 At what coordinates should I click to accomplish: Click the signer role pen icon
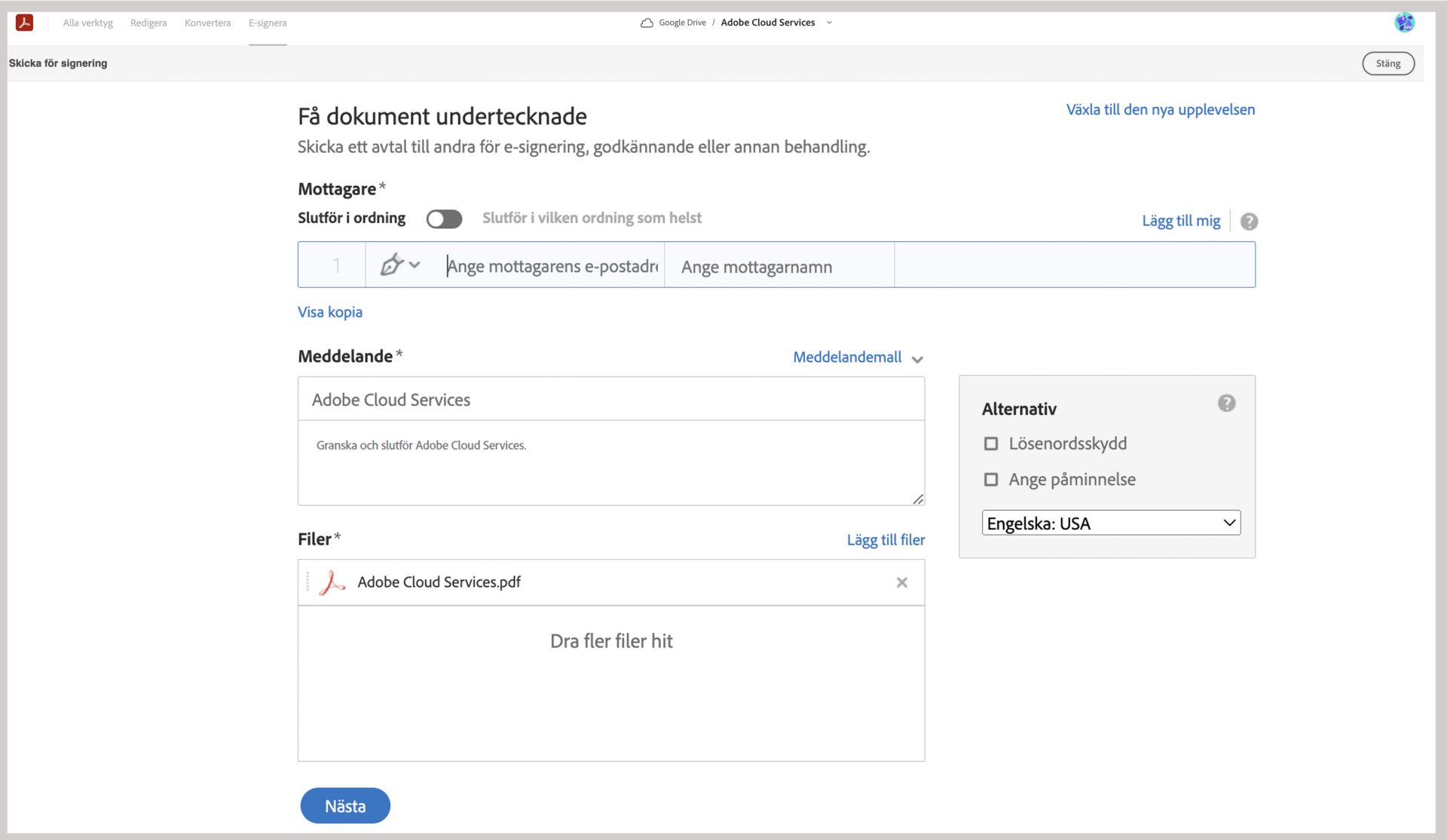391,264
